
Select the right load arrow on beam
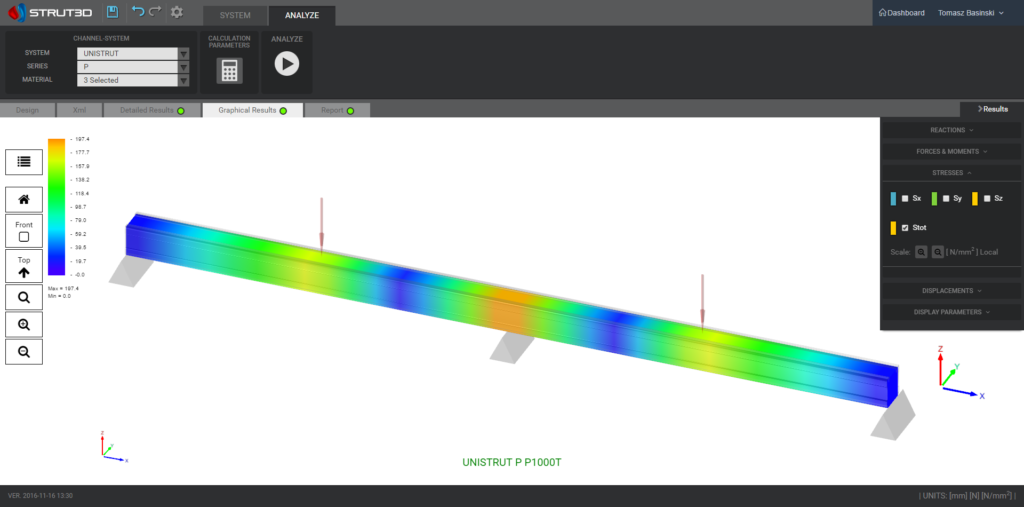702,301
